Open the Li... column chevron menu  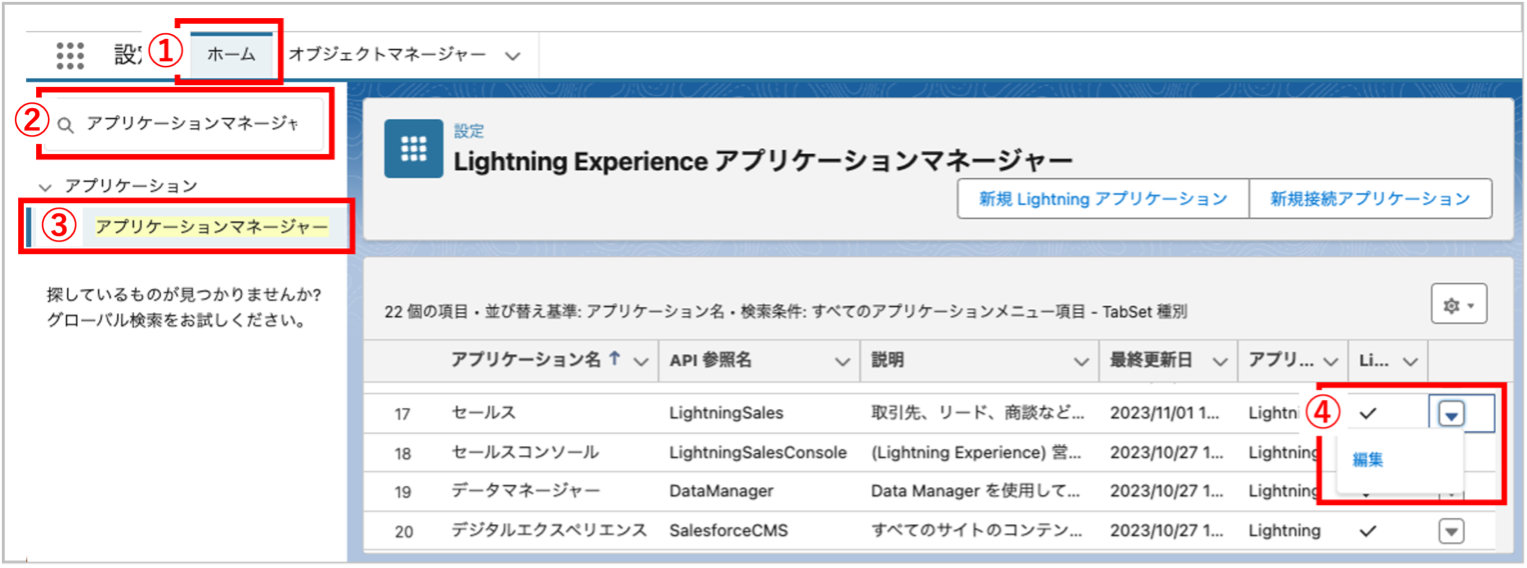pos(1411,362)
